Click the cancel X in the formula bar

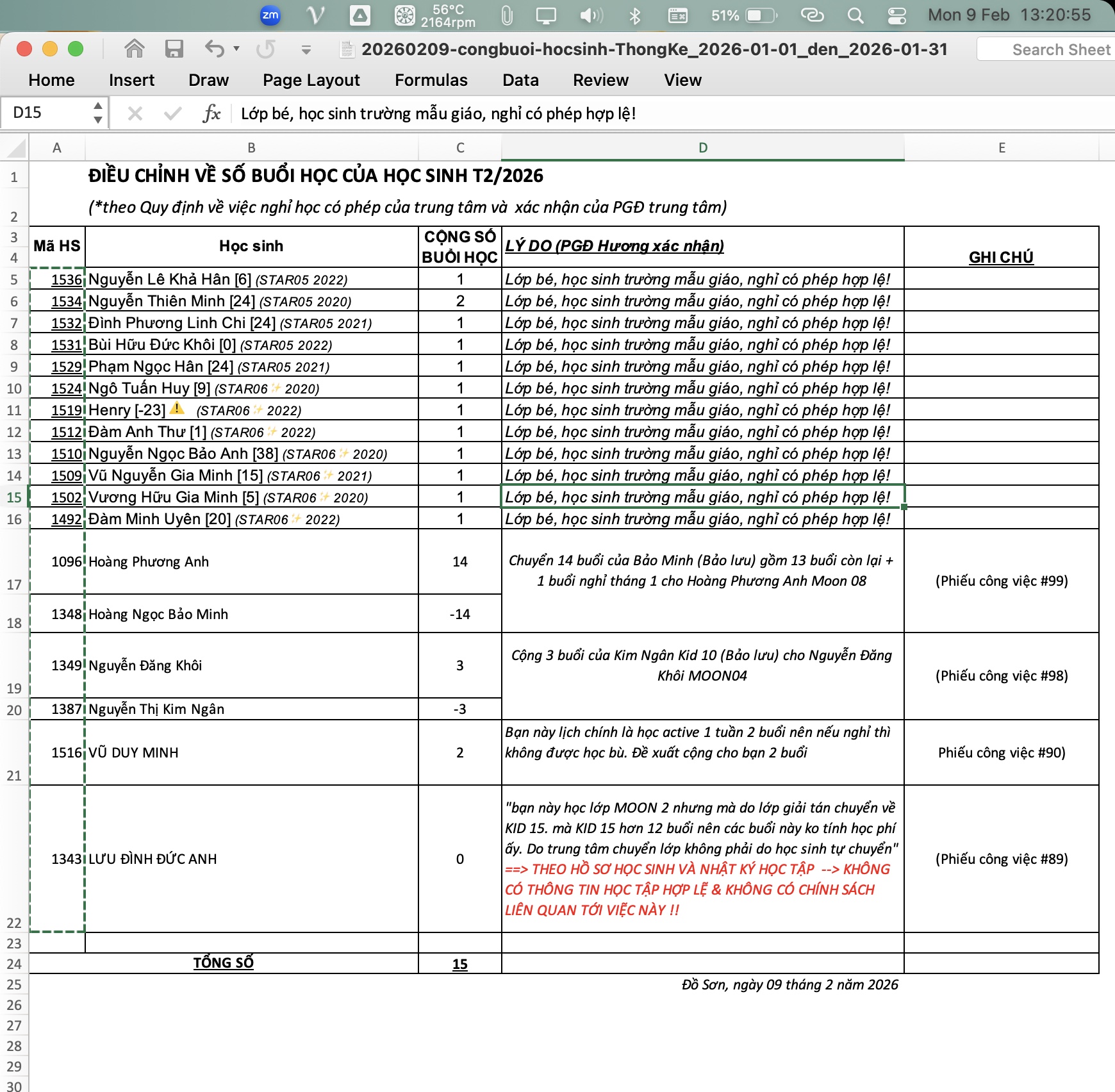[135, 113]
